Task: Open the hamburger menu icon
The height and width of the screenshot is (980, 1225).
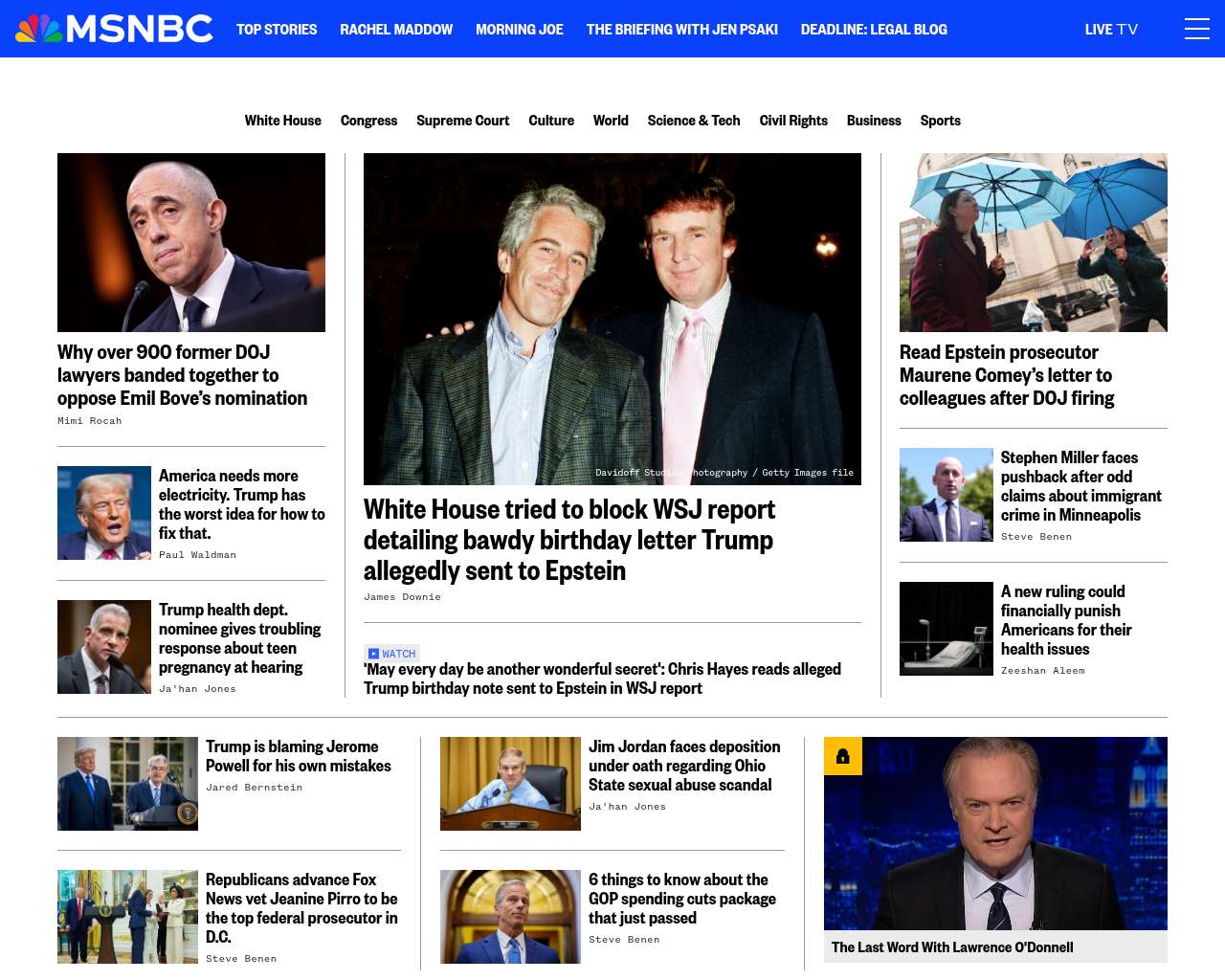Action: coord(1196,29)
